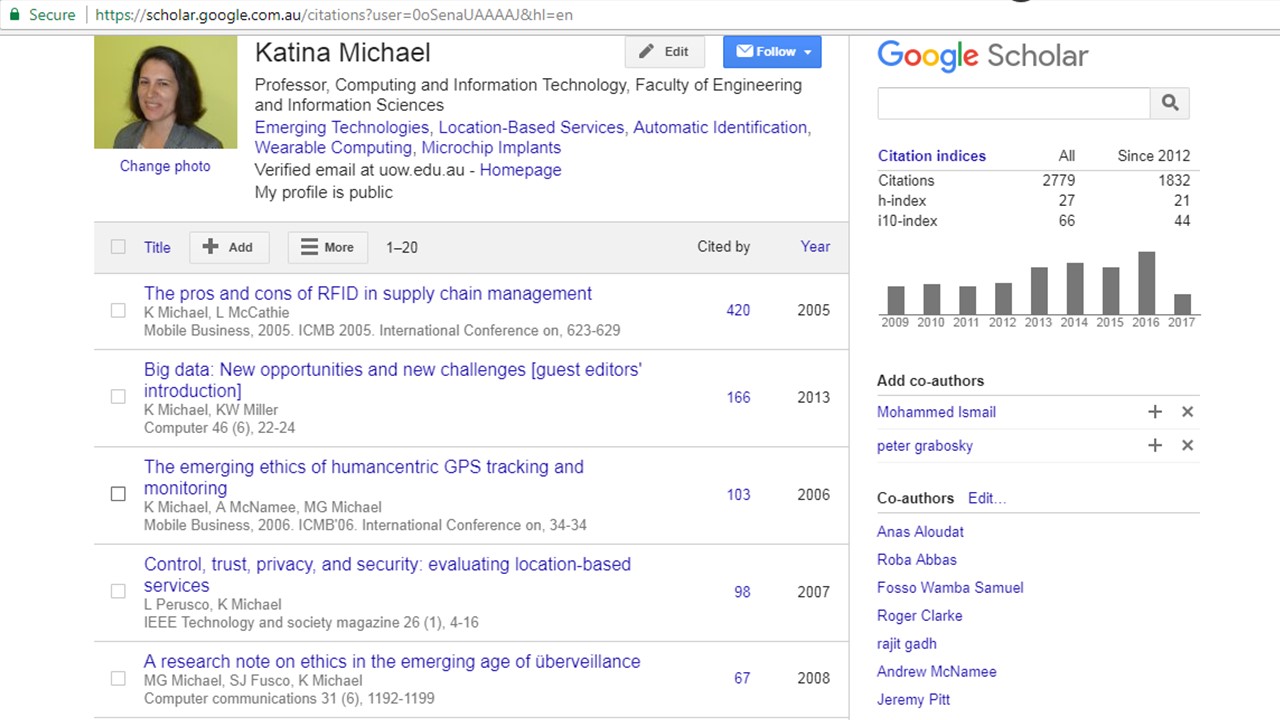Open co-author Anas Aloudat profile
The width and height of the screenshot is (1280, 720).
click(920, 532)
